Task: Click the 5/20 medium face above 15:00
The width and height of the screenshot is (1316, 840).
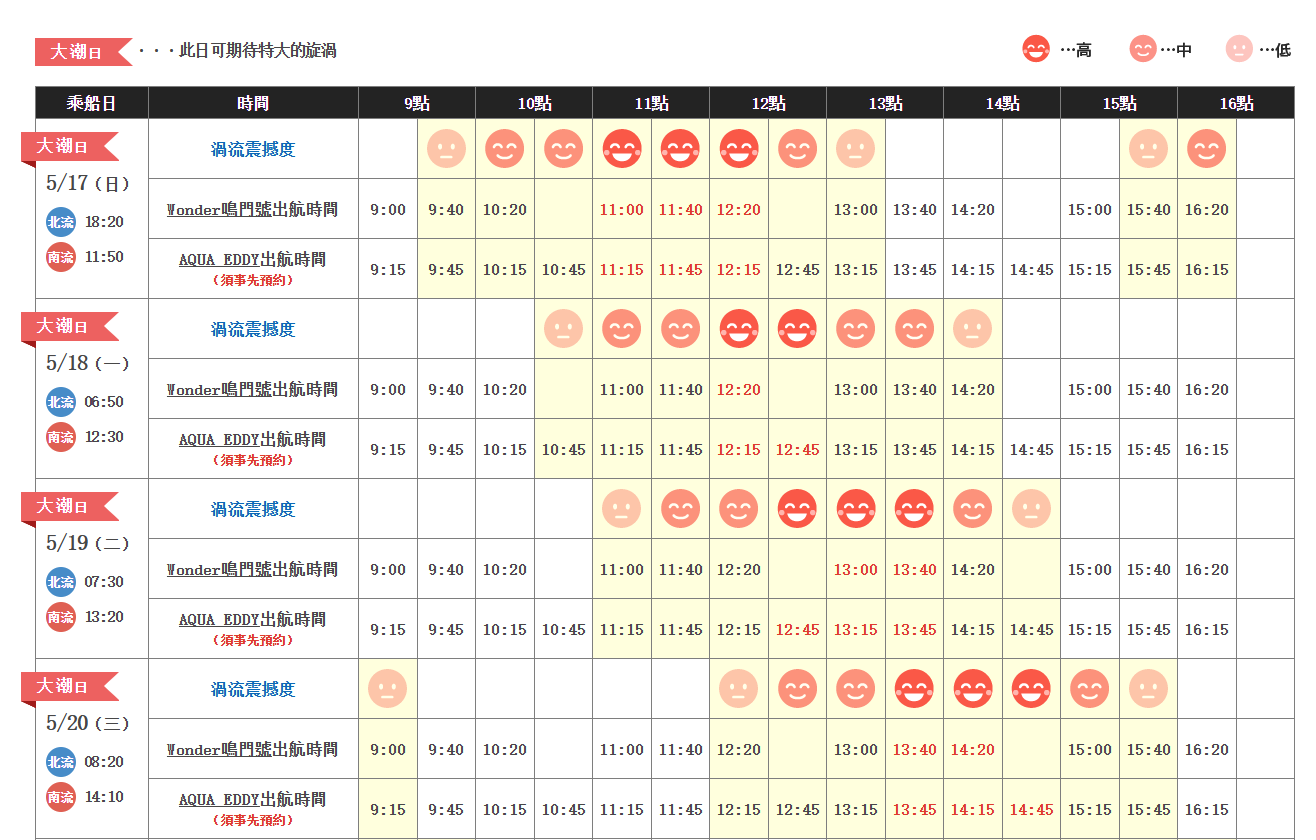Action: (1090, 689)
